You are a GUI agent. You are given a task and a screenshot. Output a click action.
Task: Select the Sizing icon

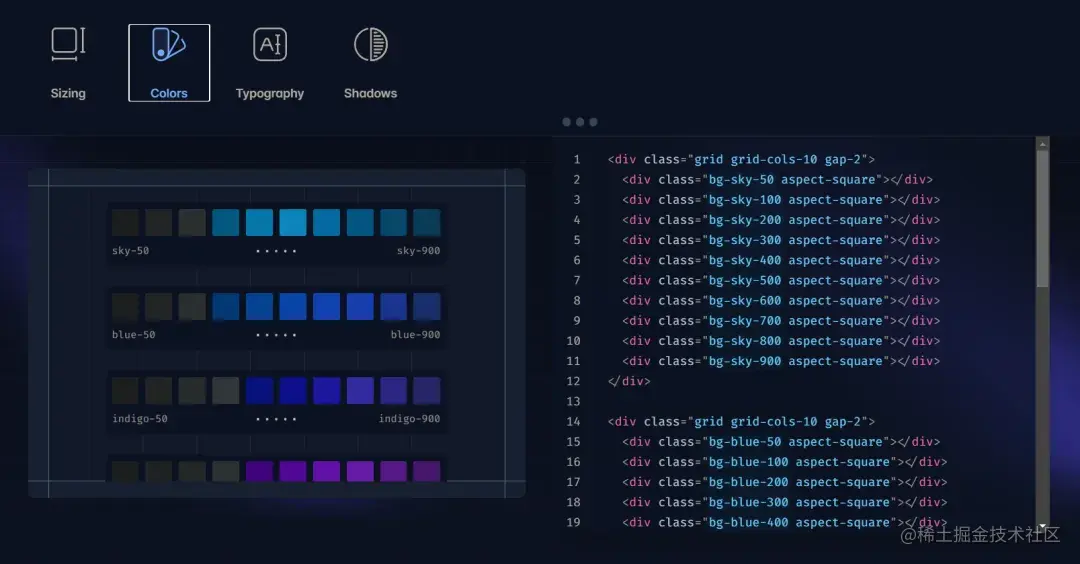(68, 45)
